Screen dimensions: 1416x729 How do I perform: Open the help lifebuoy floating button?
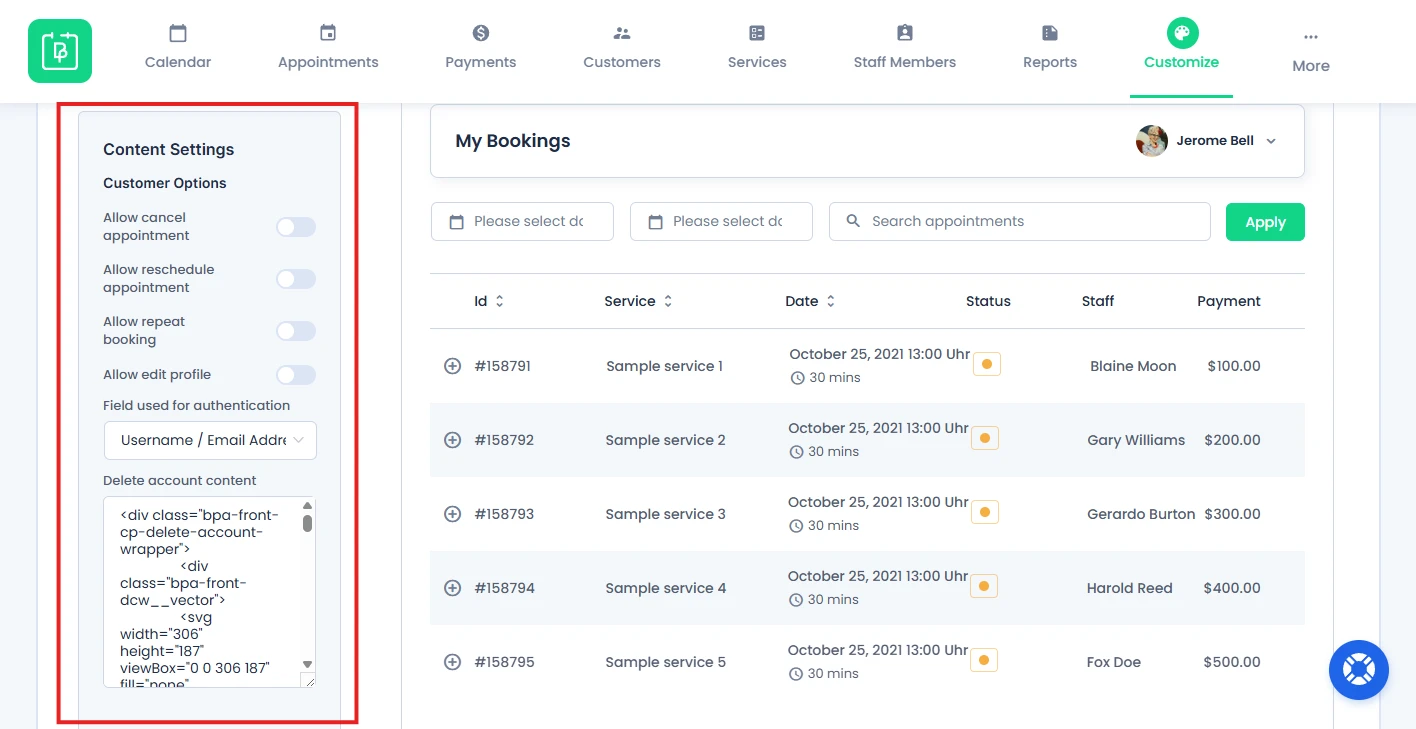tap(1359, 670)
